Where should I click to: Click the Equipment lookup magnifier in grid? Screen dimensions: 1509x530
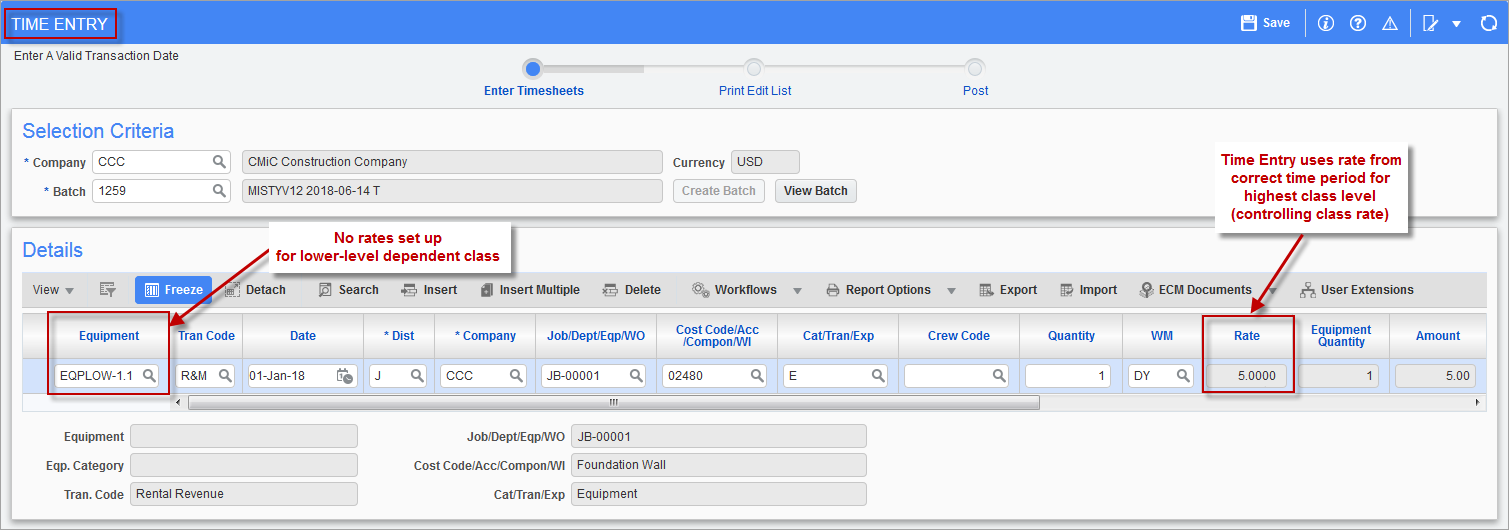click(x=148, y=376)
